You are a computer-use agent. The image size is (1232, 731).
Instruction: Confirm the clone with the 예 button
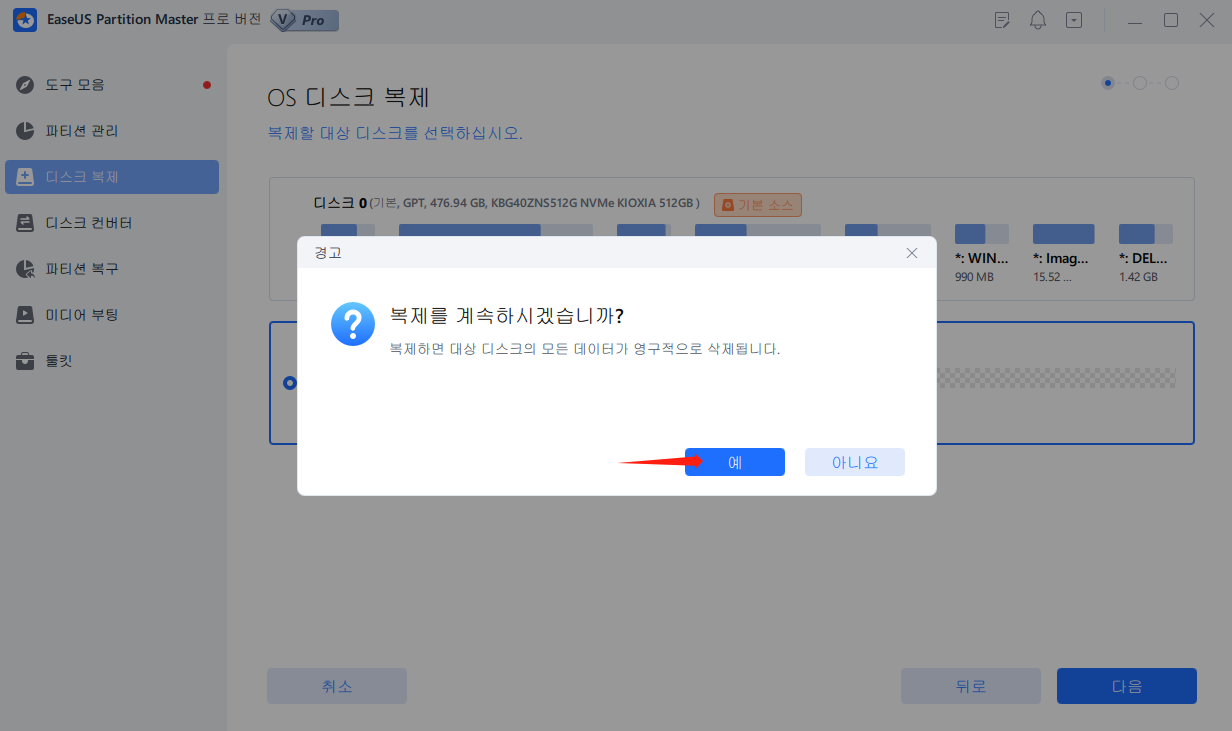tap(735, 462)
